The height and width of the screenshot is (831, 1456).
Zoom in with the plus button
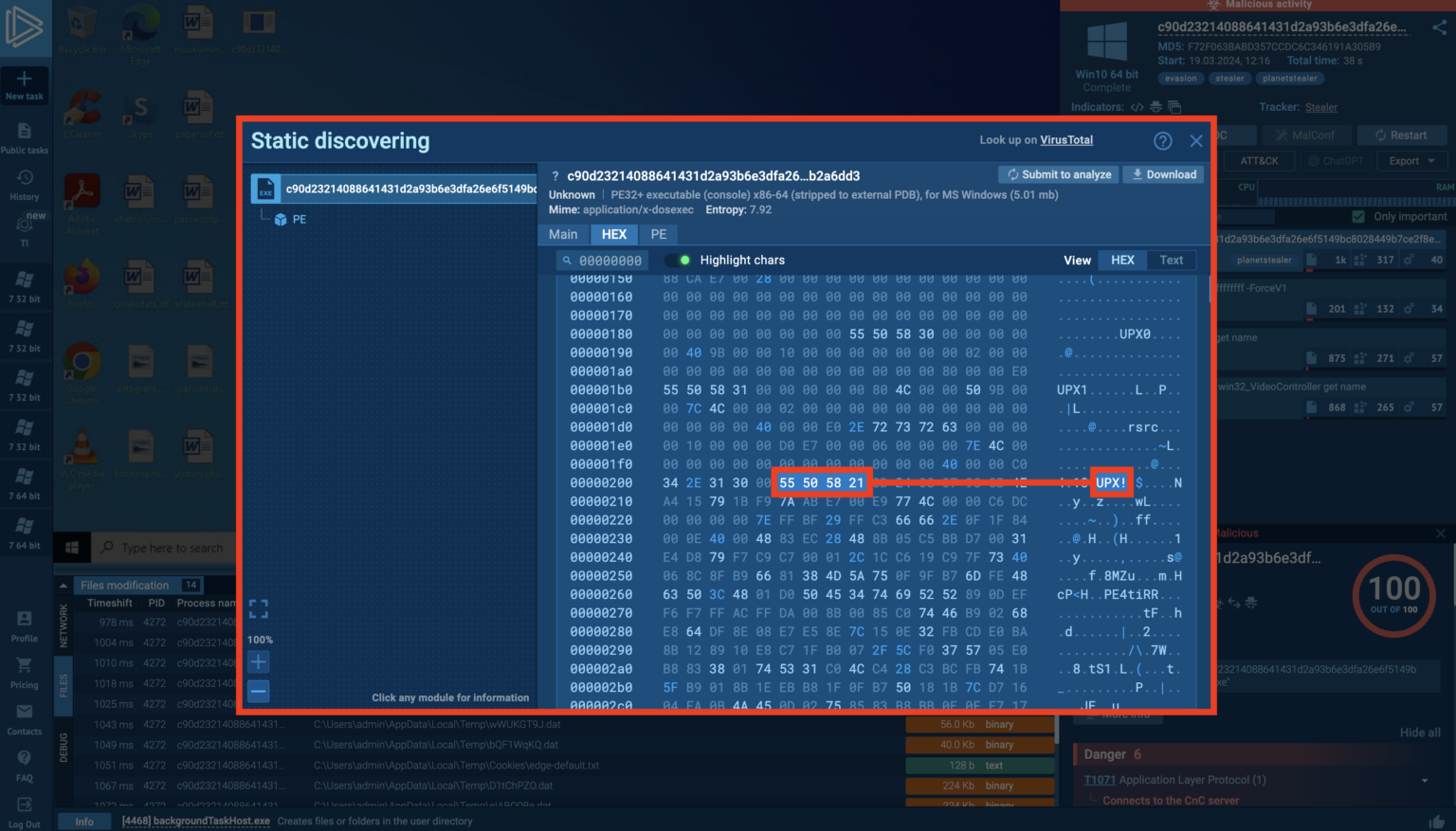coord(258,662)
